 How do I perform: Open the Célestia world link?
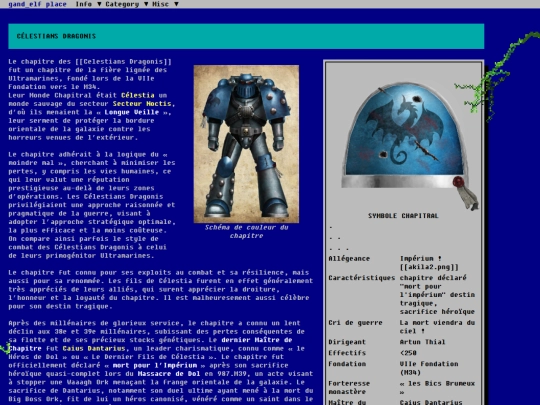[x=138, y=95]
